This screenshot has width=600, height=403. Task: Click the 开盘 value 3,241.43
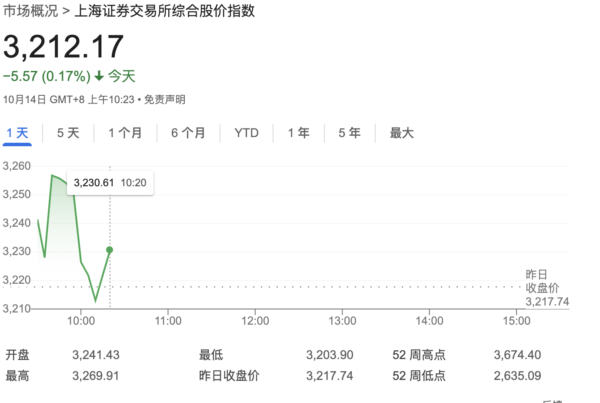[95, 355]
